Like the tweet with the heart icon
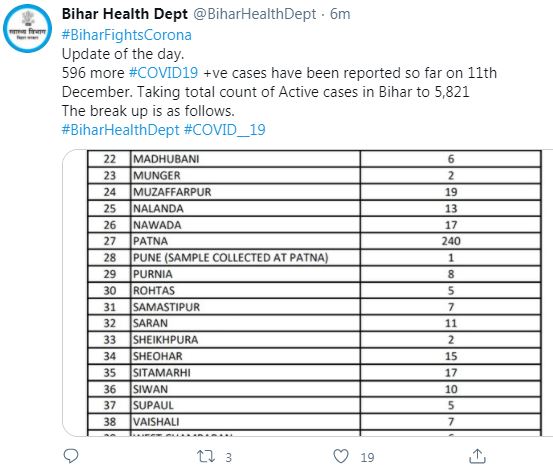 341,456
